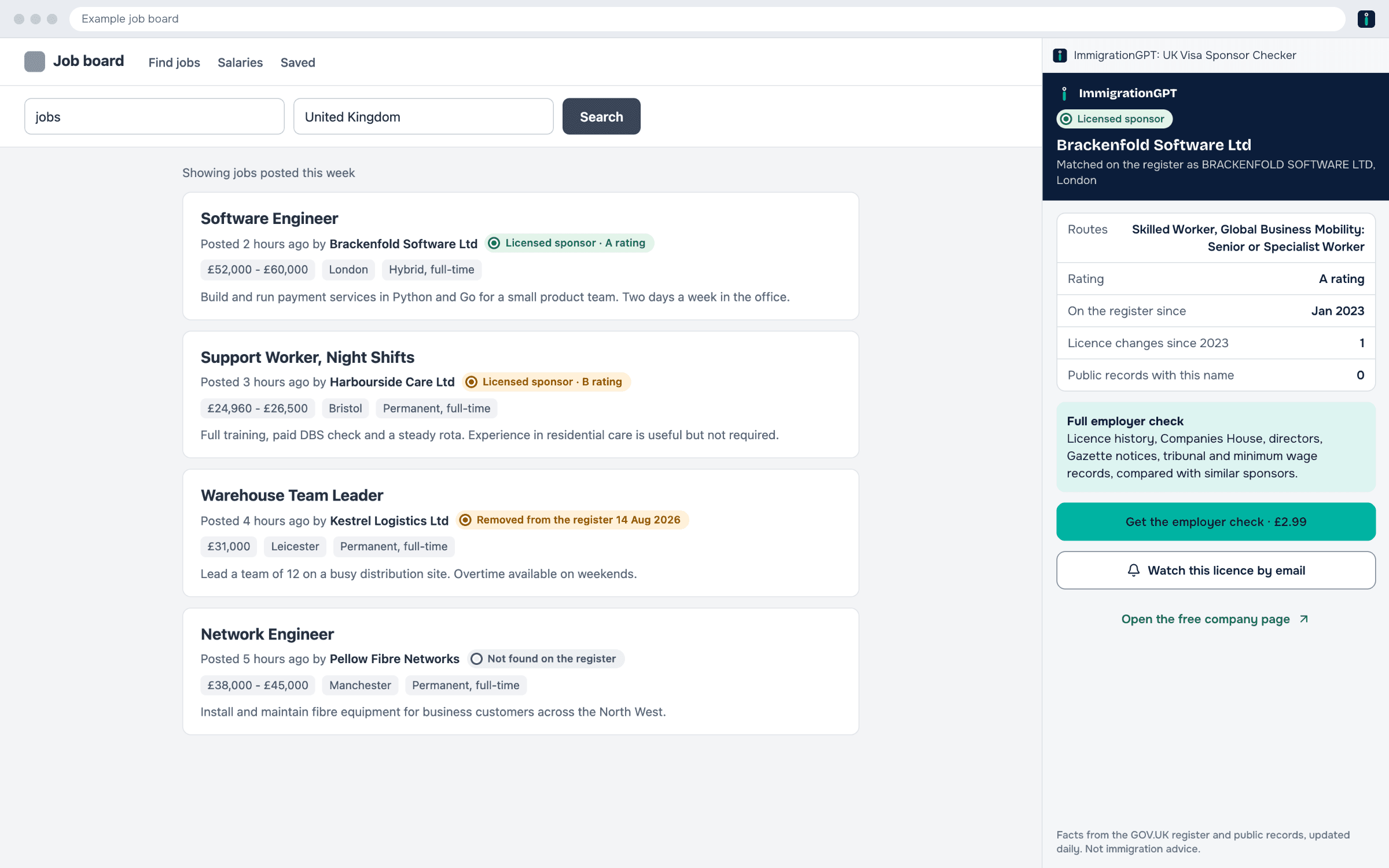Screen dimensions: 1389x868
Task: Click the Job board brand name
Action: click(89, 61)
